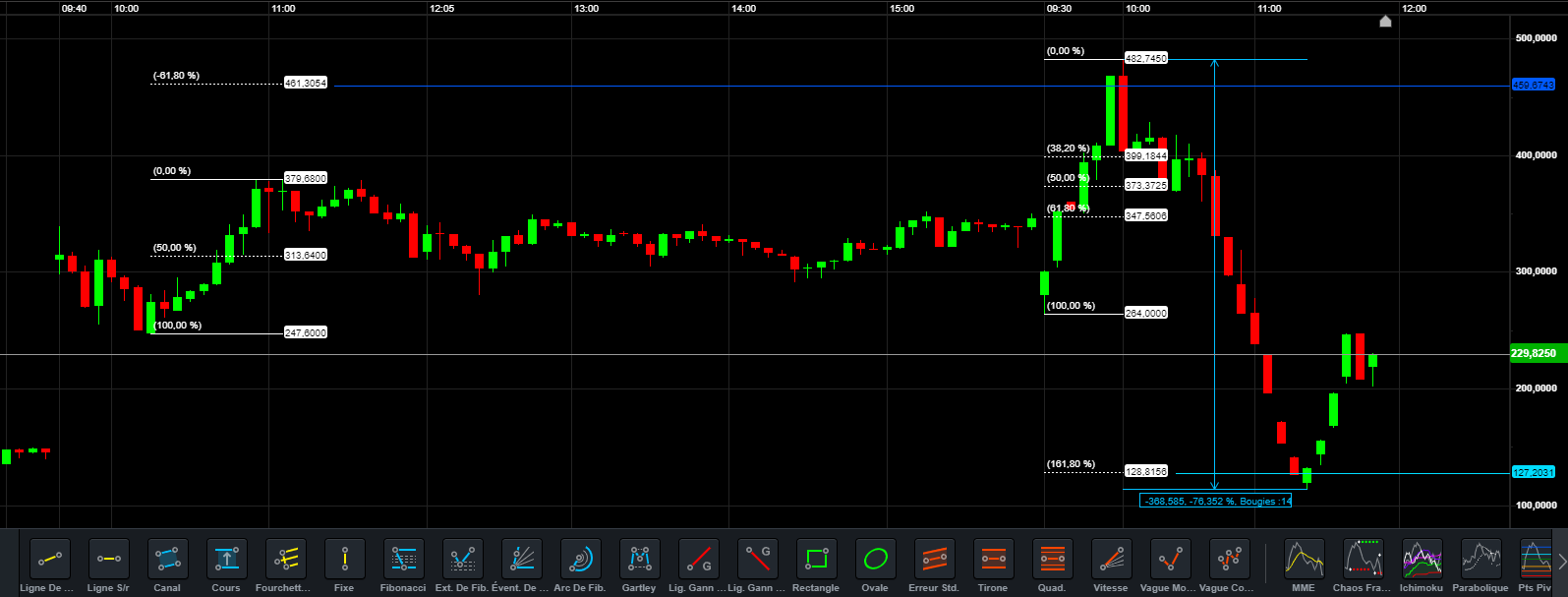Select the Tirone levels tool
The width and height of the screenshot is (1568, 597).
click(x=994, y=559)
